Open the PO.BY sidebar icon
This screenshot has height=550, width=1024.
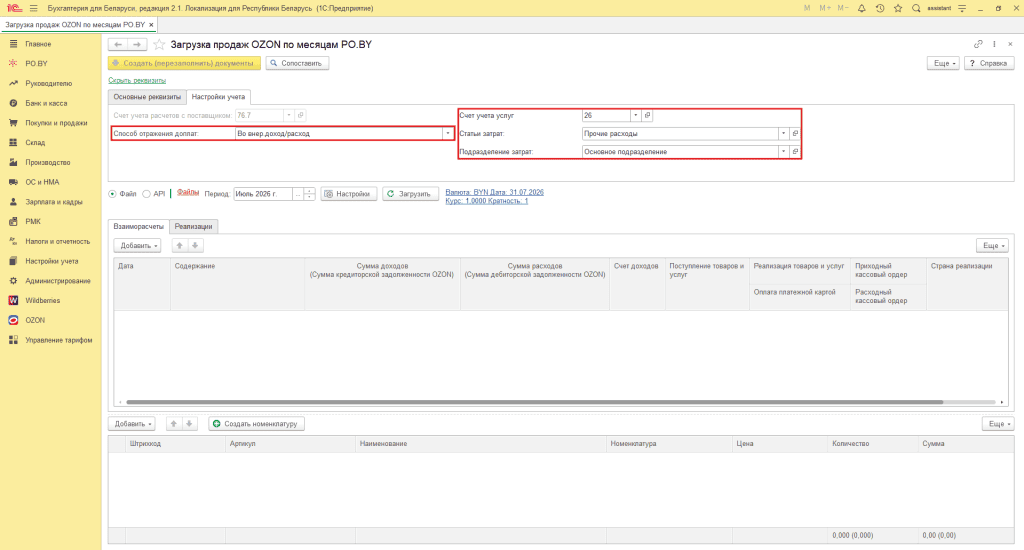point(13,63)
